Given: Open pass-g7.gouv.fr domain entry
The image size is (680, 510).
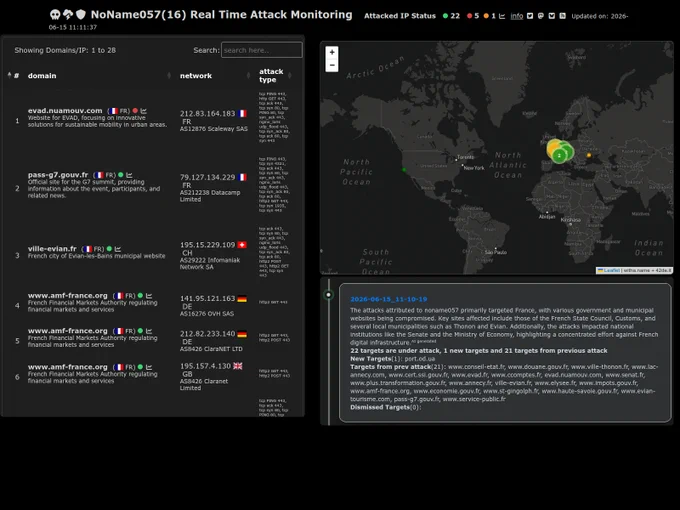Looking at the screenshot, I should click(x=58, y=175).
